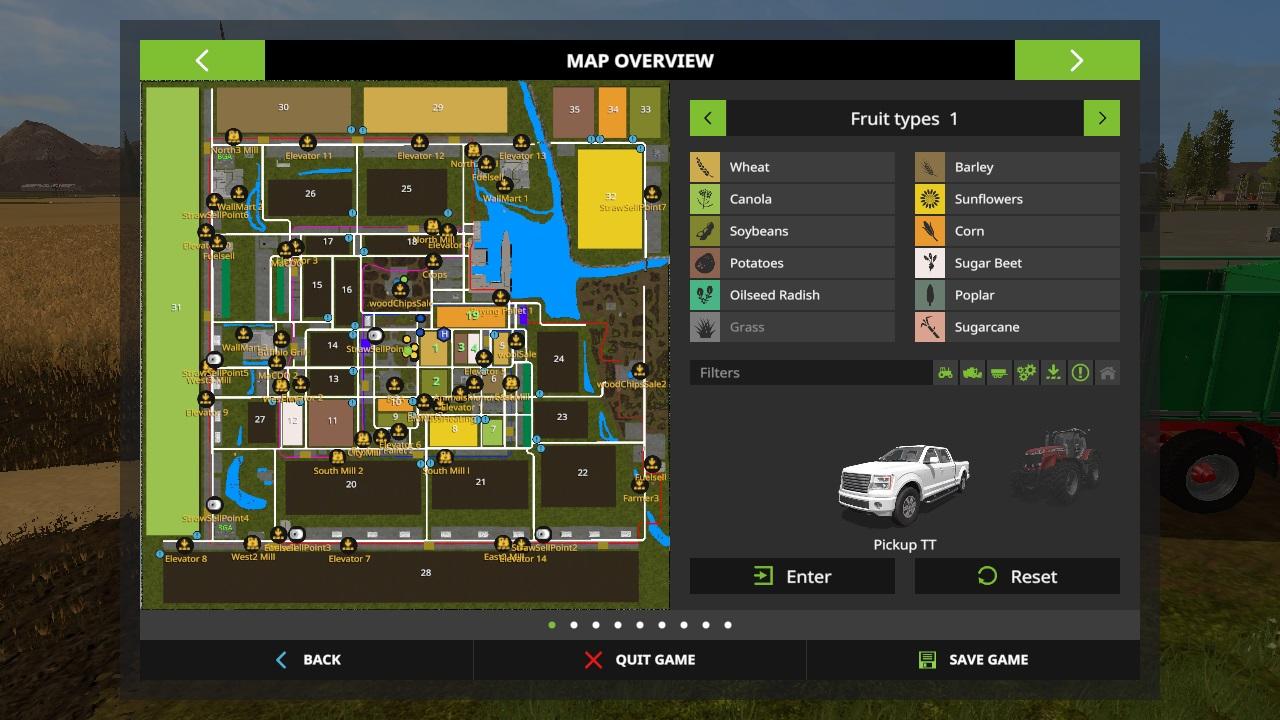The image size is (1280, 720).
Task: Switch to next menu page with right arrow
Action: 1076,60
